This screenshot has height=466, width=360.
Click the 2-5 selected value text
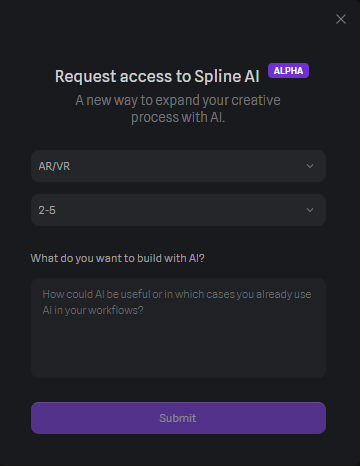47,210
